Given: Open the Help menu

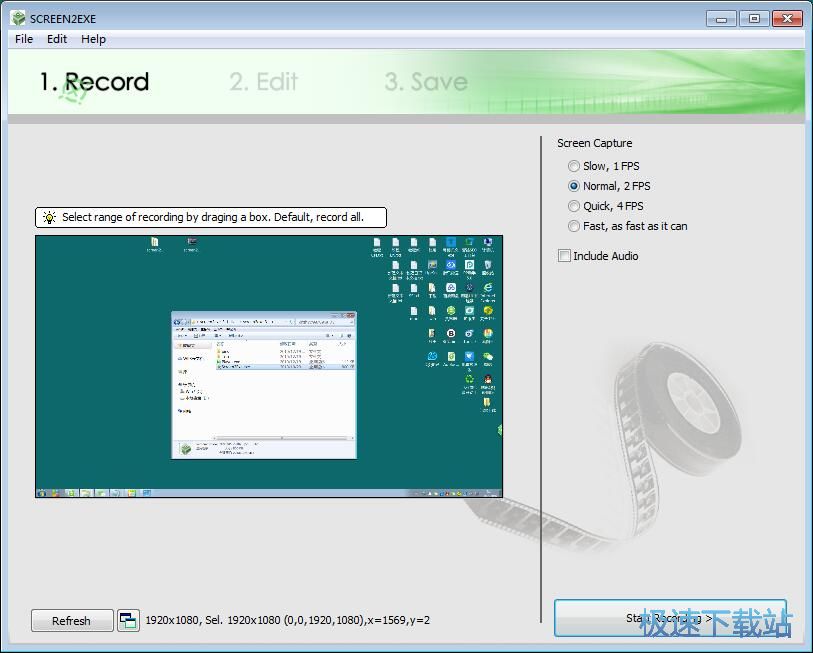Looking at the screenshot, I should (x=93, y=39).
